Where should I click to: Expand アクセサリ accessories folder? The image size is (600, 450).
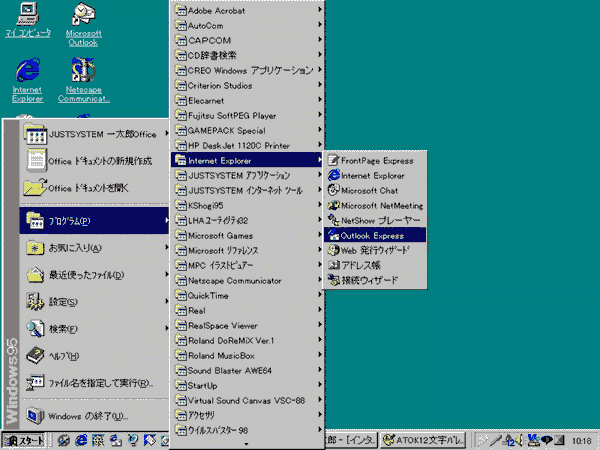247,415
